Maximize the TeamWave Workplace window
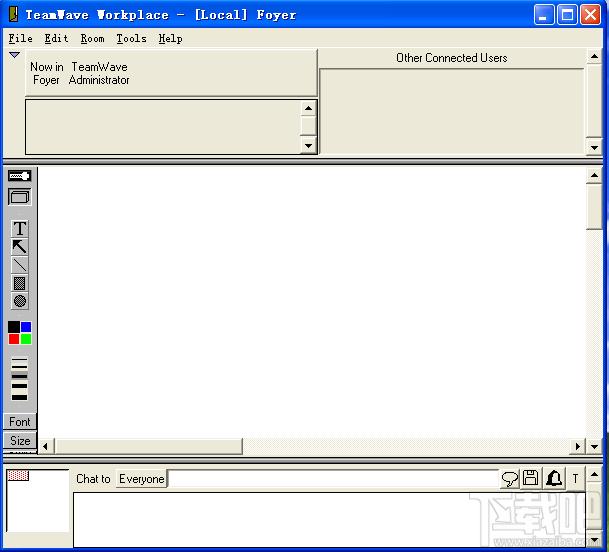The width and height of the screenshot is (609, 552). pyautogui.click(x=567, y=15)
